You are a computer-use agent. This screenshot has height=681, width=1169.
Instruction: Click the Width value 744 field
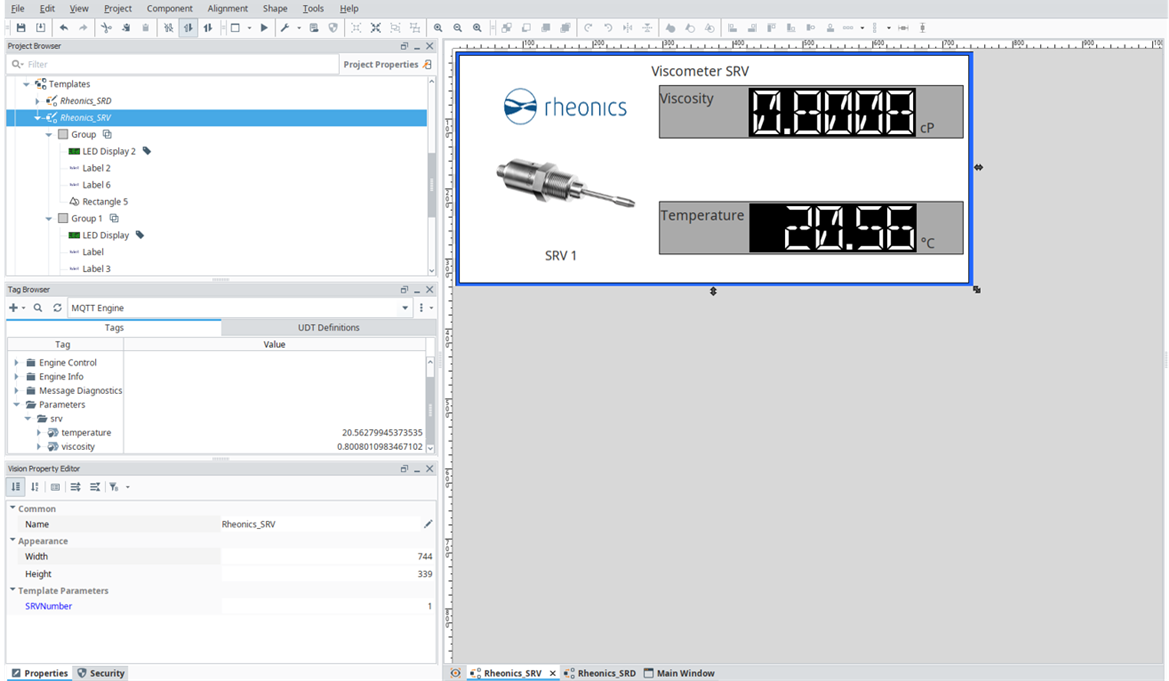click(x=328, y=556)
